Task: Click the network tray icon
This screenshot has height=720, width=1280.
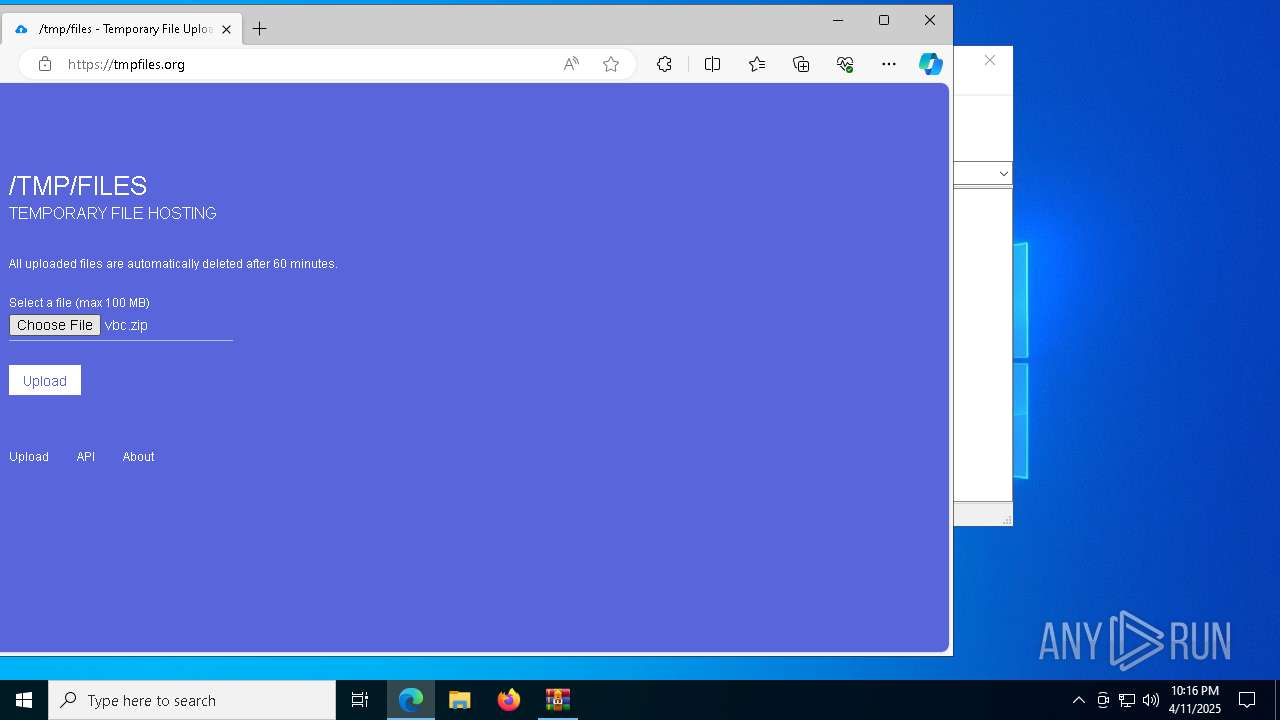Action: click(1127, 700)
